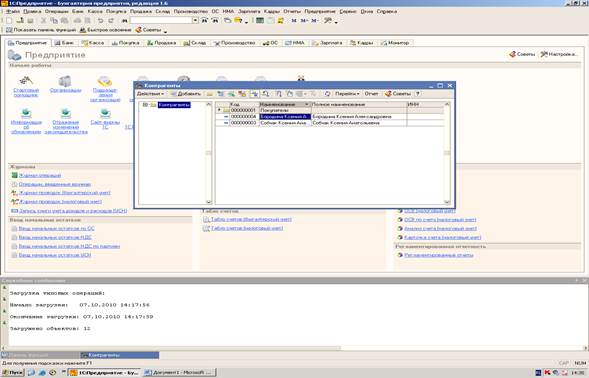Click the Советы button on Предприятие panel
The height and width of the screenshot is (378, 589).
(522, 54)
